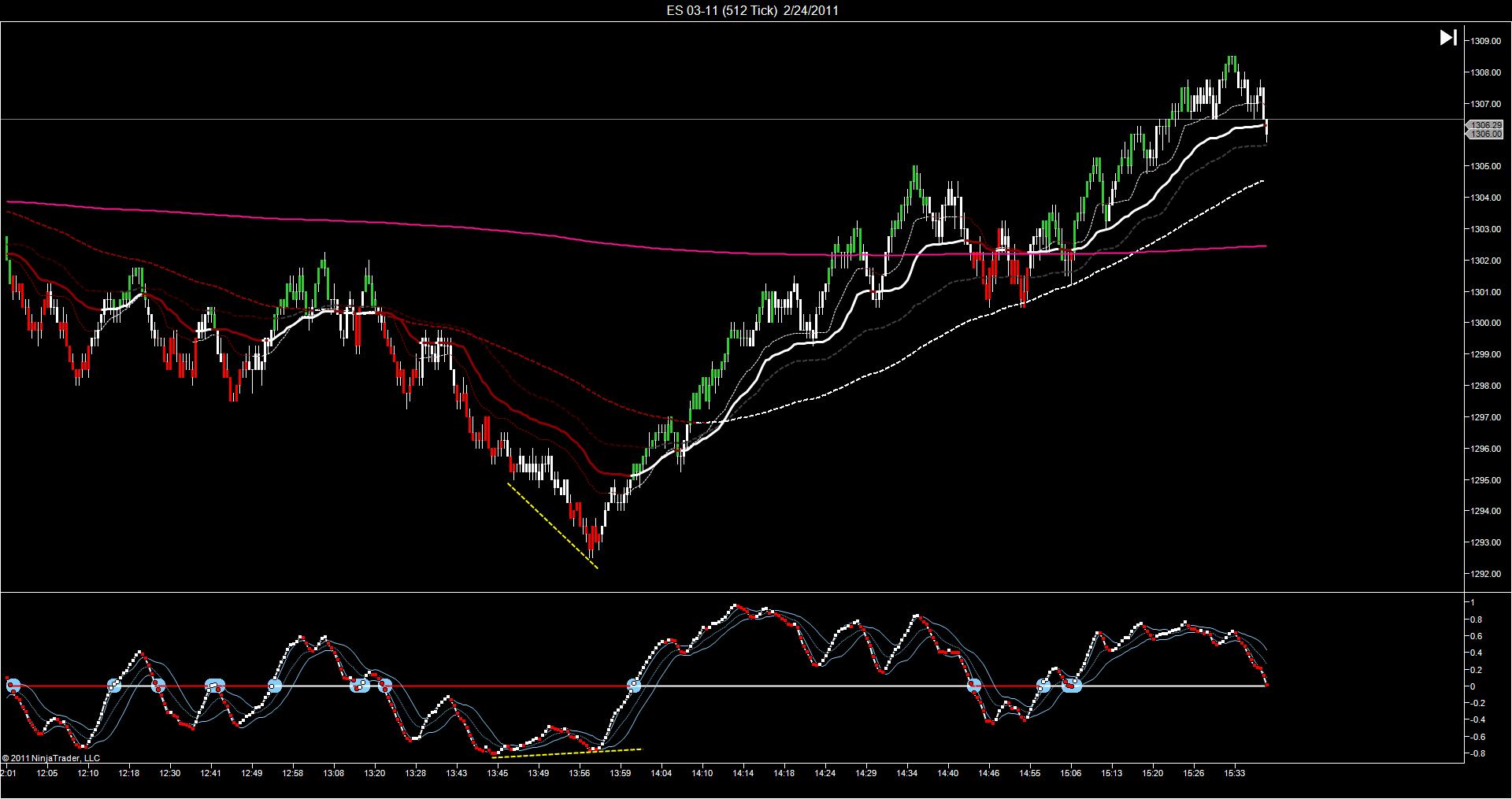
Task: Click the 1305.00 price axis label
Action: (x=1485, y=166)
